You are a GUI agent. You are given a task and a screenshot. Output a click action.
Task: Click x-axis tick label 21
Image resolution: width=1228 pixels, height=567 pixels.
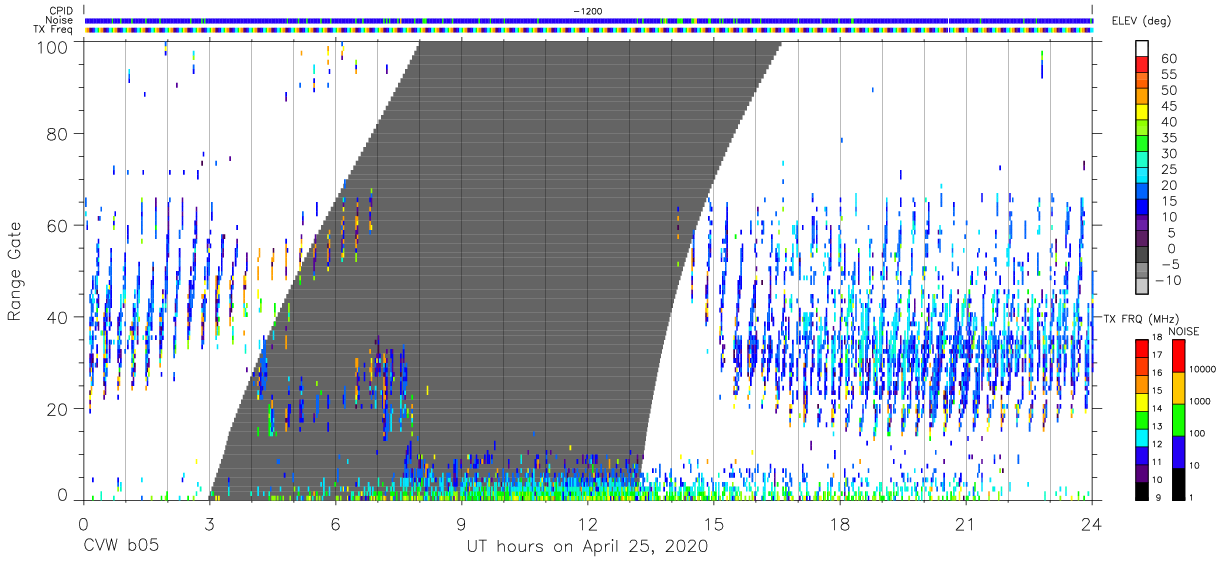(966, 523)
